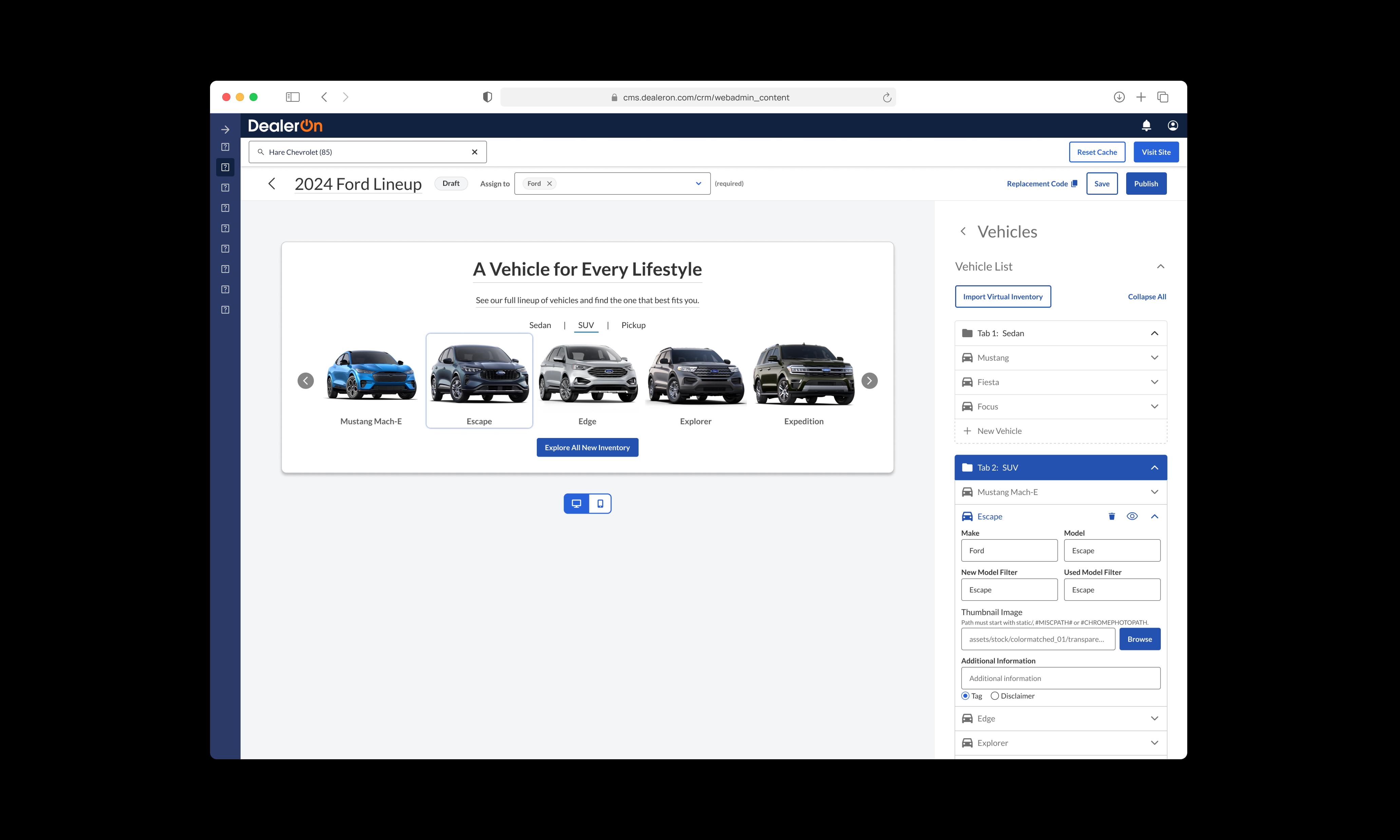Toggle Escape vehicle visibility eye
This screenshot has height=840, width=1400.
point(1132,516)
